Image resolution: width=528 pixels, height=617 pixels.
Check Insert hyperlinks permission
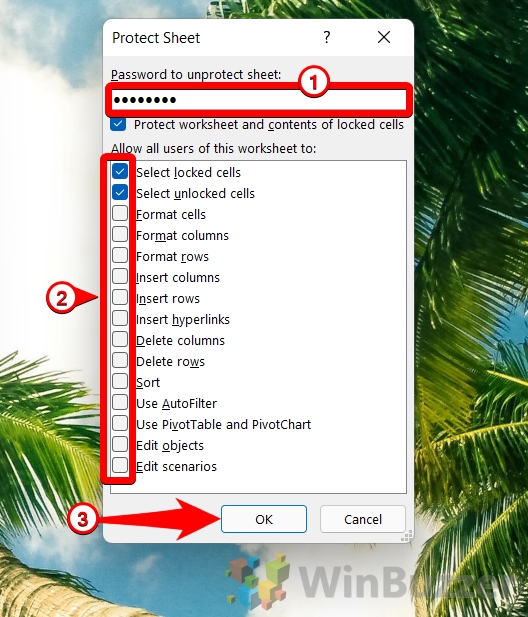120,319
